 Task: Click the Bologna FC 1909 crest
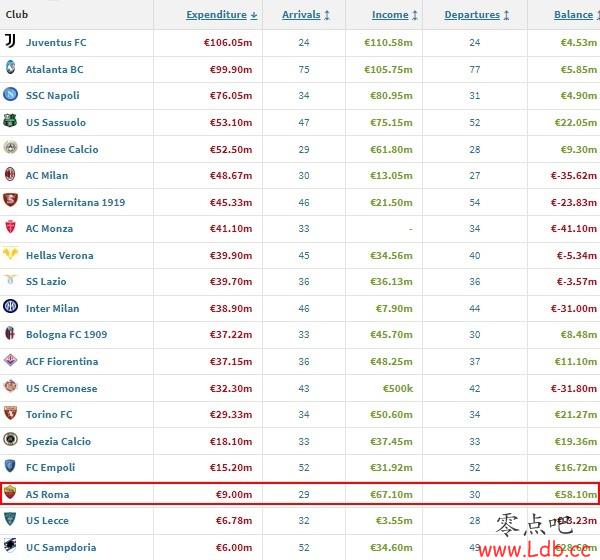(x=10, y=333)
